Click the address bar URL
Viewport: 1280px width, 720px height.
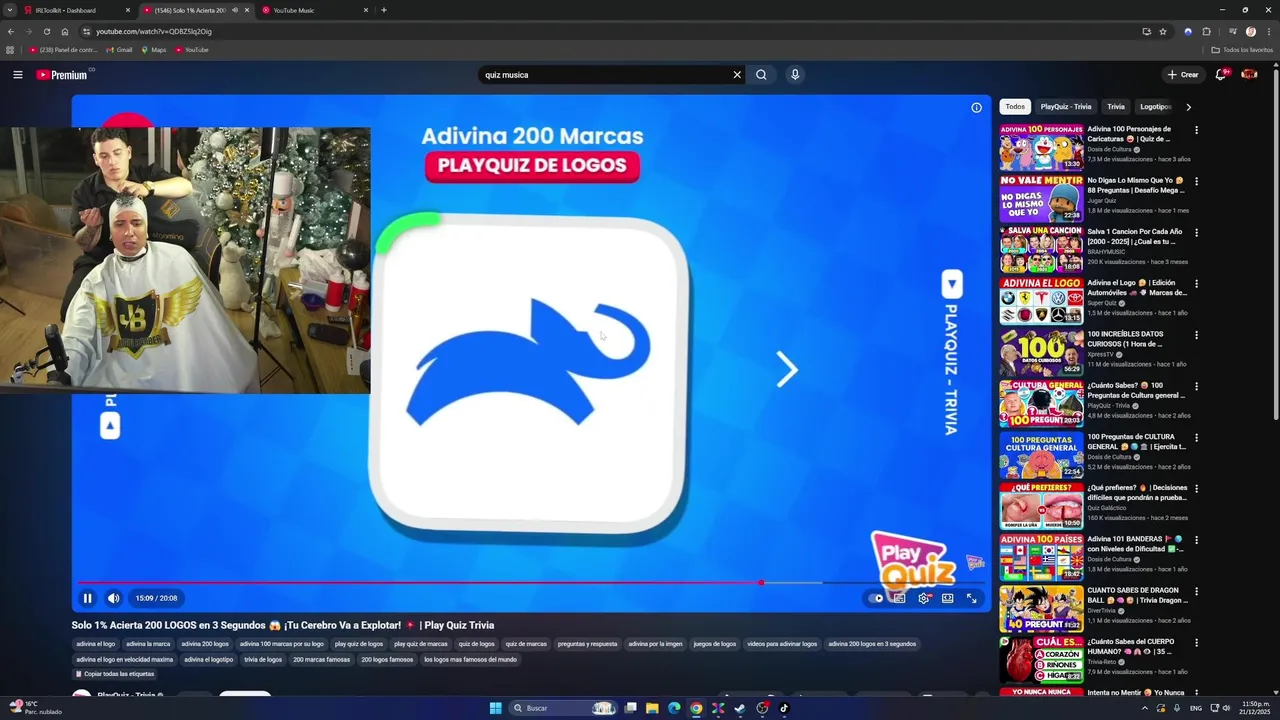pyautogui.click(x=154, y=31)
